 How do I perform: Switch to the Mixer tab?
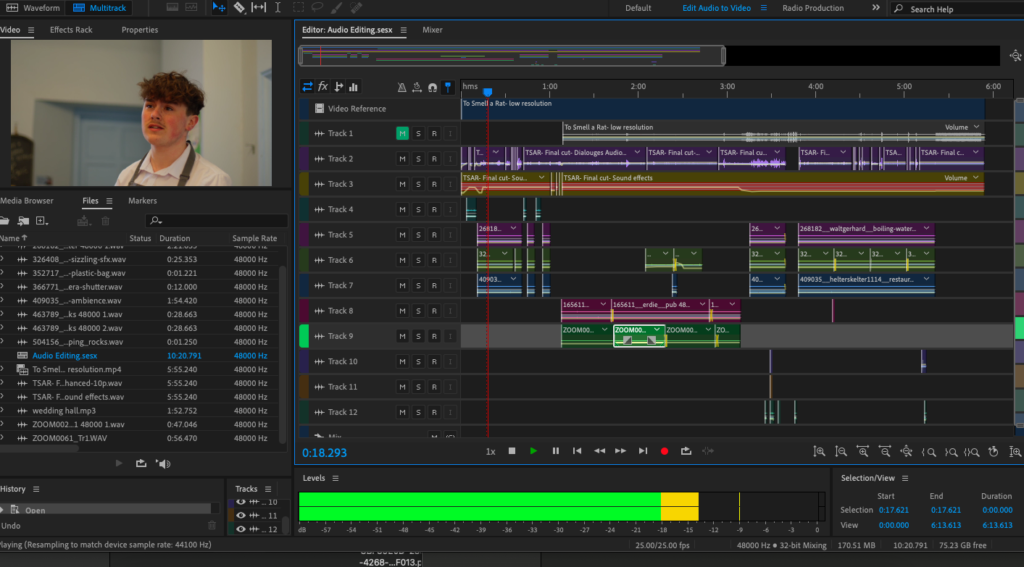(432, 31)
